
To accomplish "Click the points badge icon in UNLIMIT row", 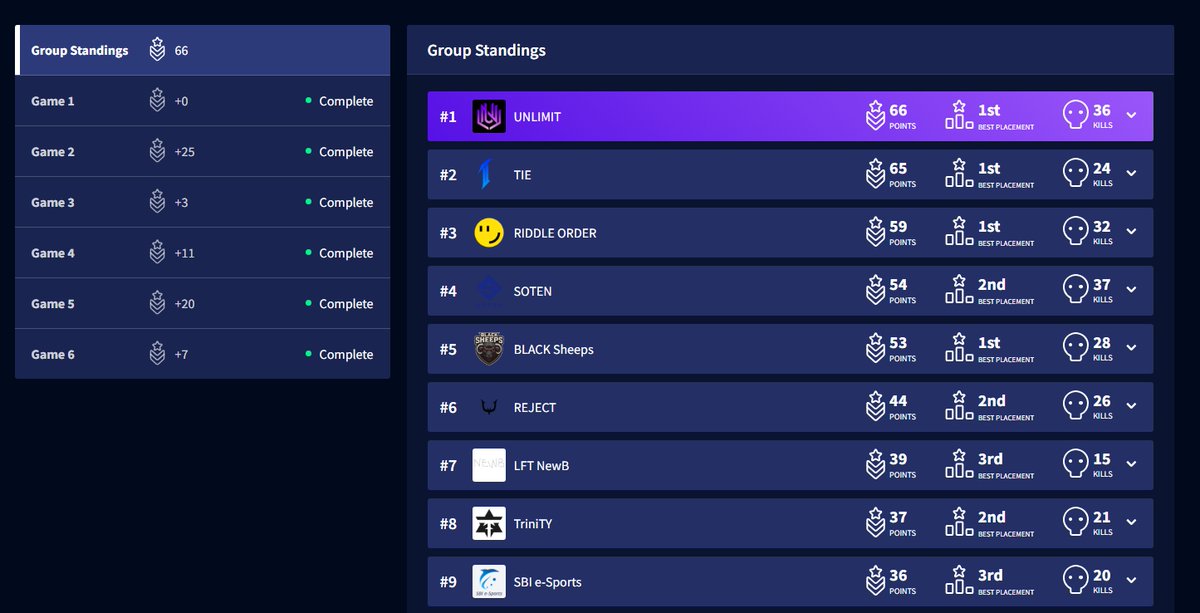I will [875, 116].
